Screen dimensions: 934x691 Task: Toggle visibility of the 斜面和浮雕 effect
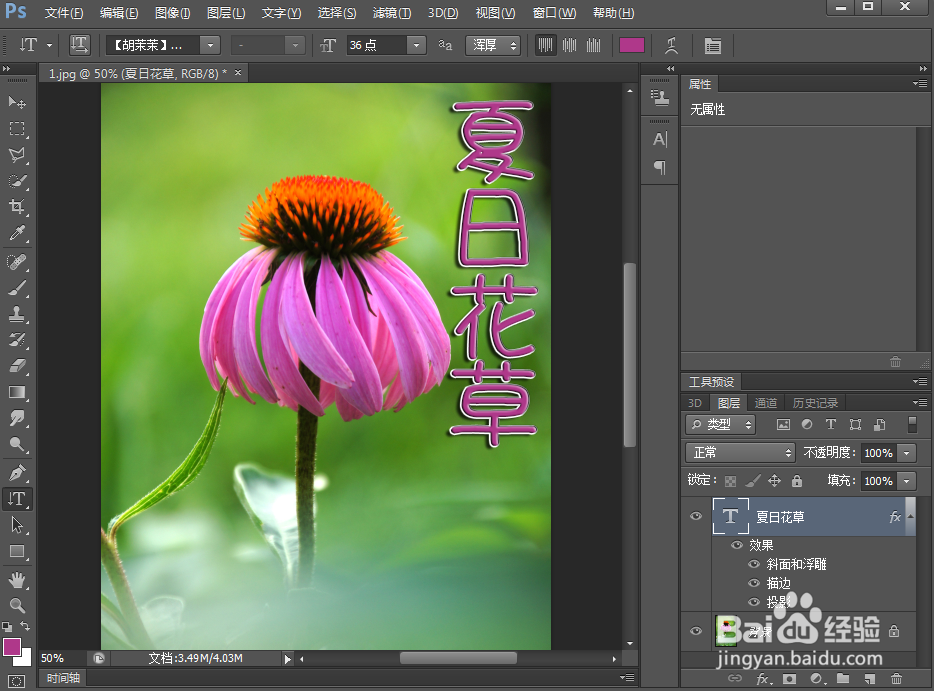753,564
